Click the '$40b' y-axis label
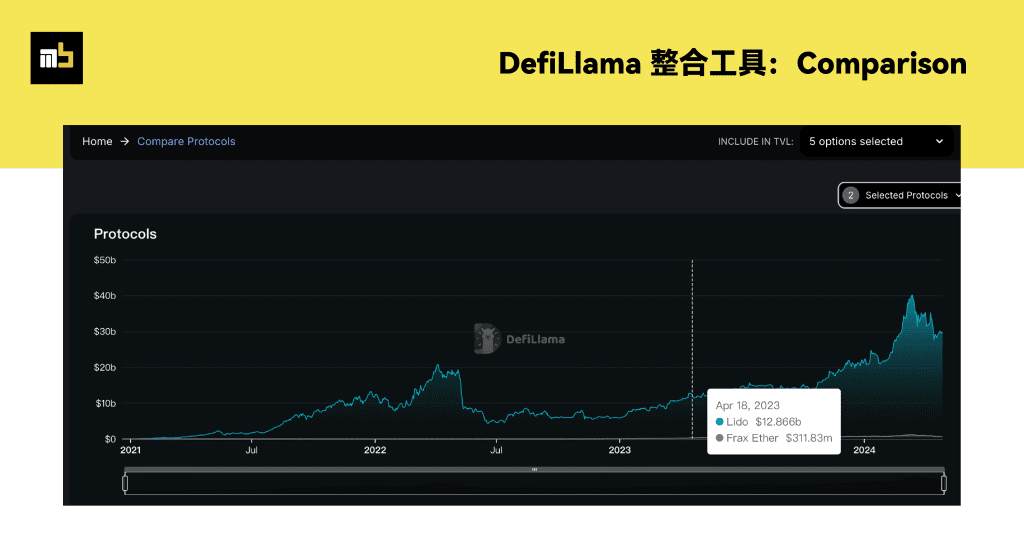The height and width of the screenshot is (538, 1024). [104, 296]
